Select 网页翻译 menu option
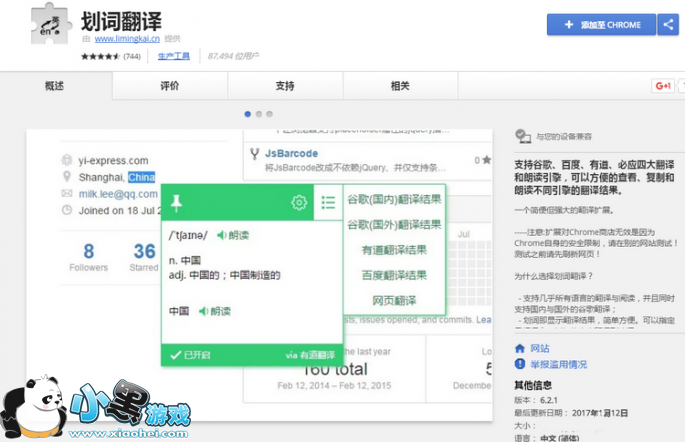The height and width of the screenshot is (442, 685). pos(394,300)
